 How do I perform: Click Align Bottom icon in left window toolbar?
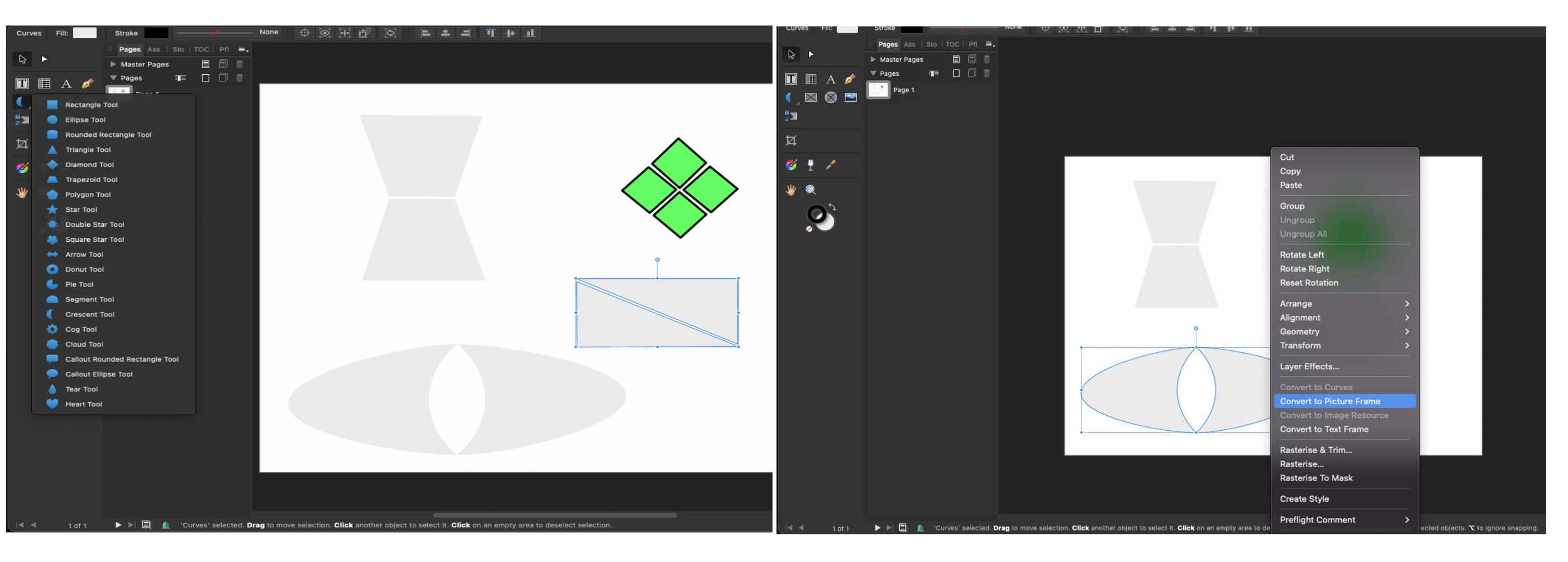[530, 33]
